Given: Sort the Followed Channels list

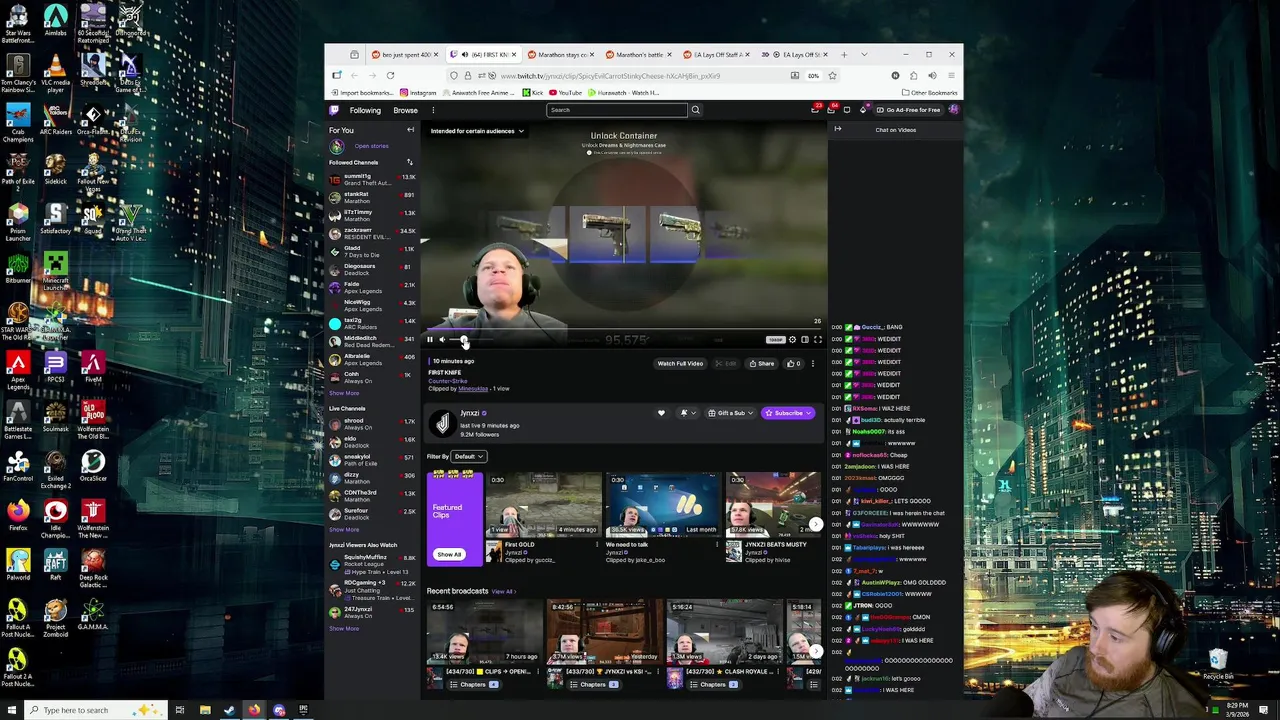Looking at the screenshot, I should [409, 162].
